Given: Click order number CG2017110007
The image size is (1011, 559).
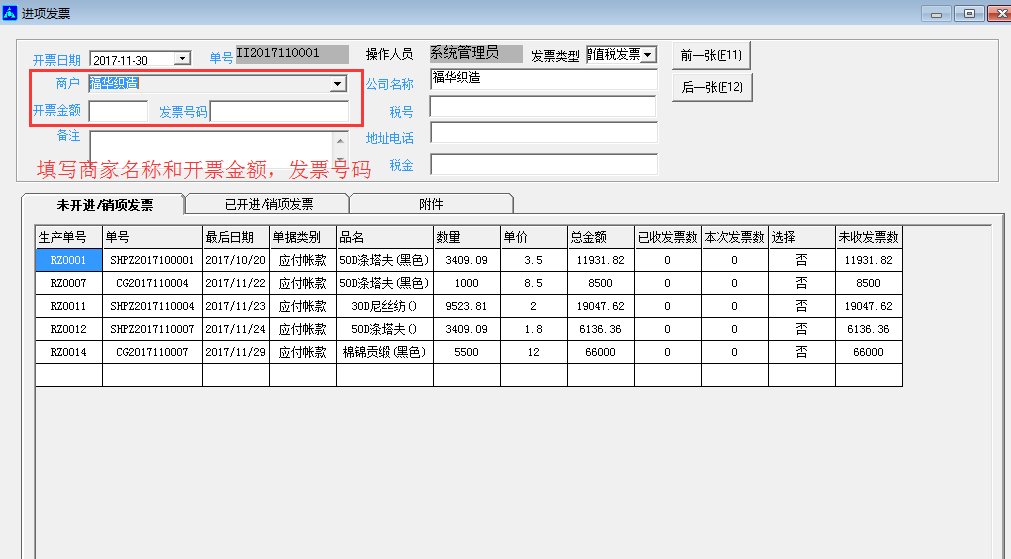Looking at the screenshot, I should 152,352.
